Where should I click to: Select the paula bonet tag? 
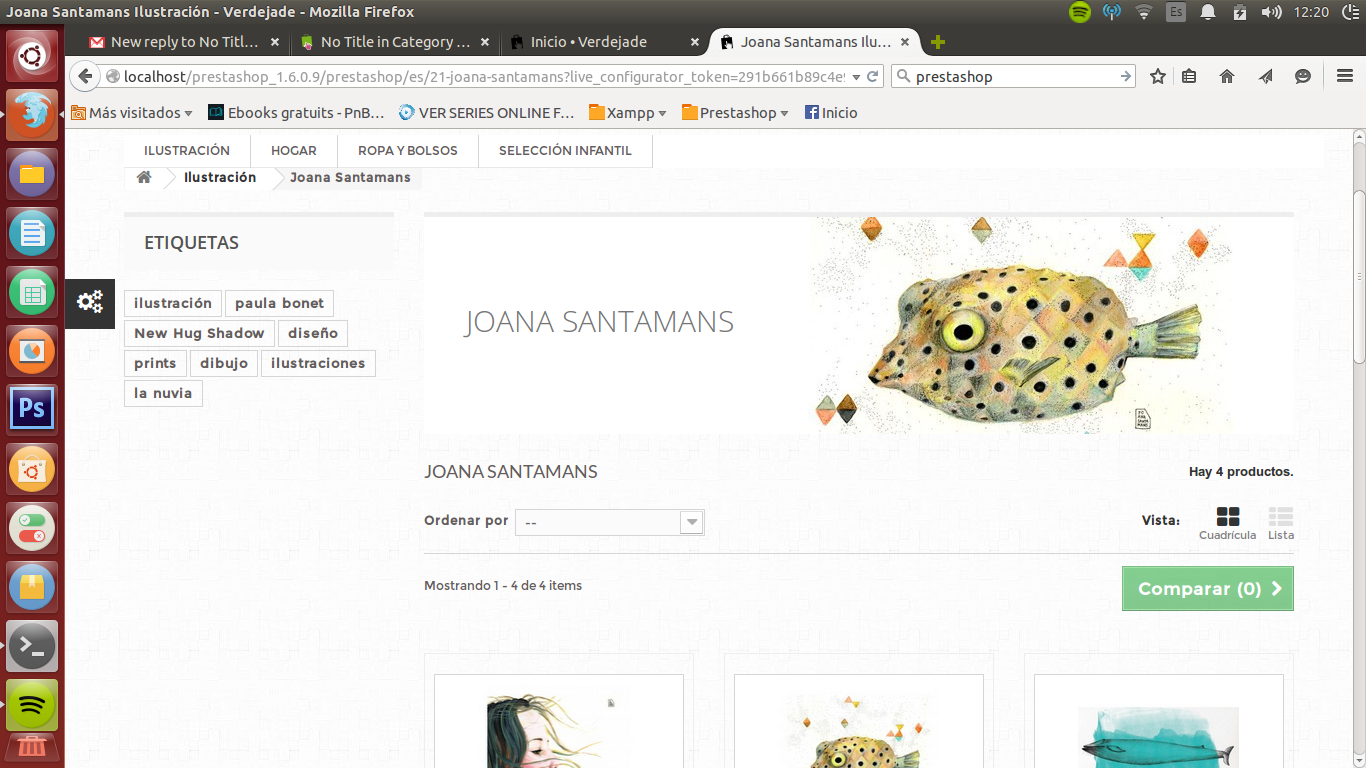pos(279,303)
